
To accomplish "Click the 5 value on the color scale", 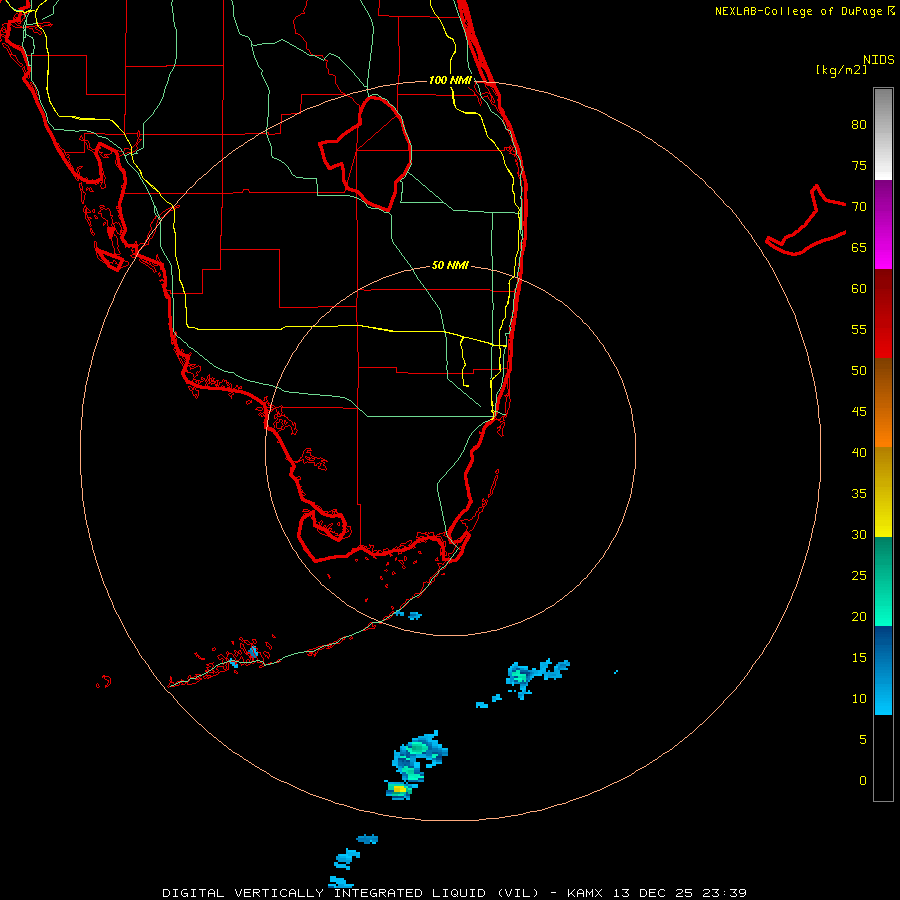I will pos(863,740).
